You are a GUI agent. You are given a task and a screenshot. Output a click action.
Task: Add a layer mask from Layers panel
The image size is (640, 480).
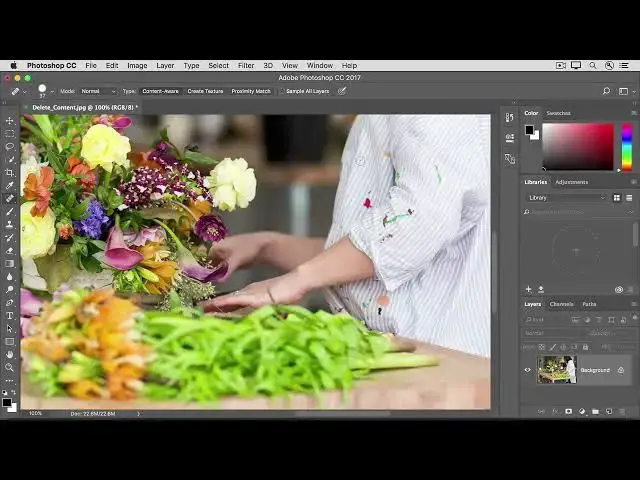(x=569, y=411)
